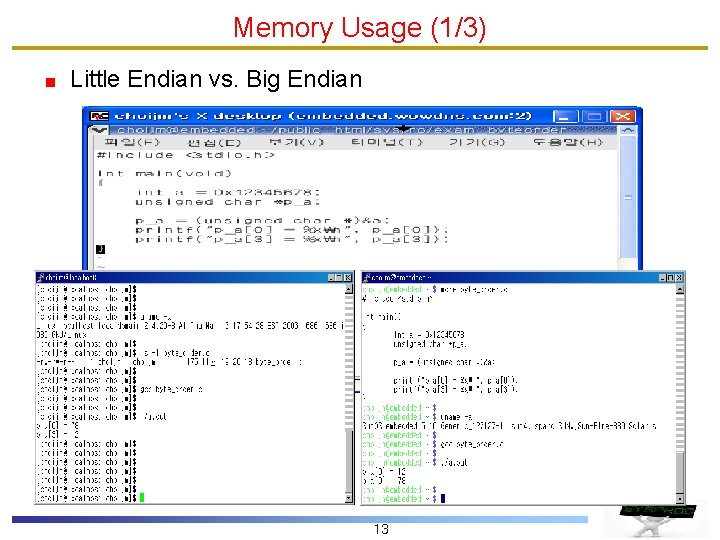
Task: Click the top-right control of the embedded terminal title bar
Action: 627,130
